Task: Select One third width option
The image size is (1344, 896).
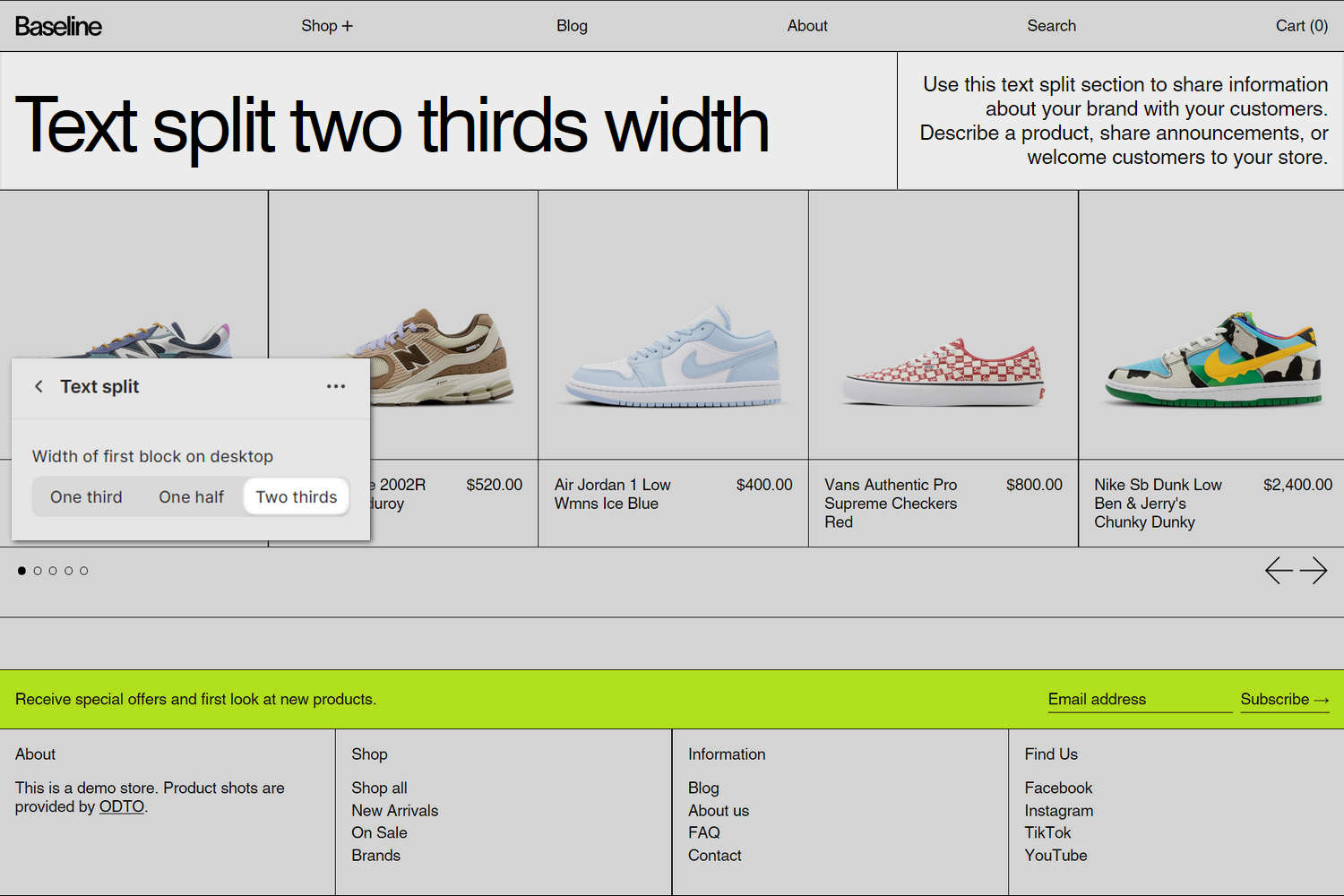Action: (86, 496)
